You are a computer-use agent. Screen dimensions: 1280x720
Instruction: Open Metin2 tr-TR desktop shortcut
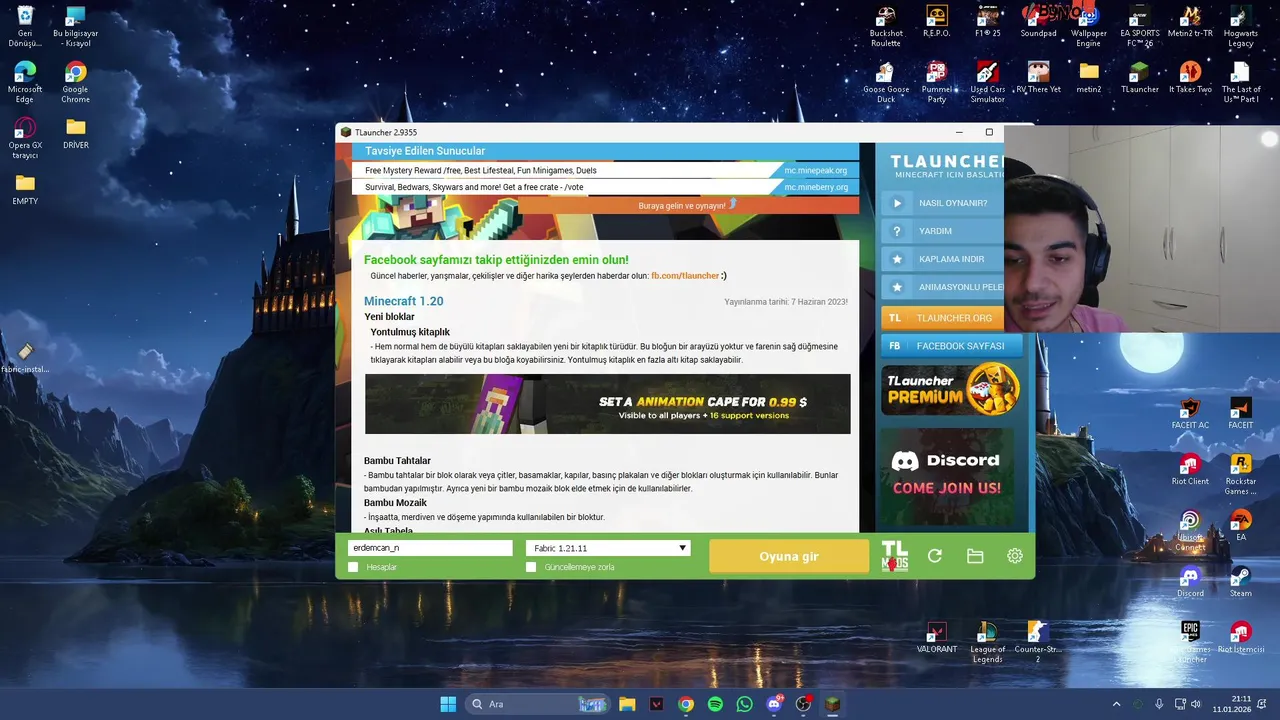point(1190,22)
